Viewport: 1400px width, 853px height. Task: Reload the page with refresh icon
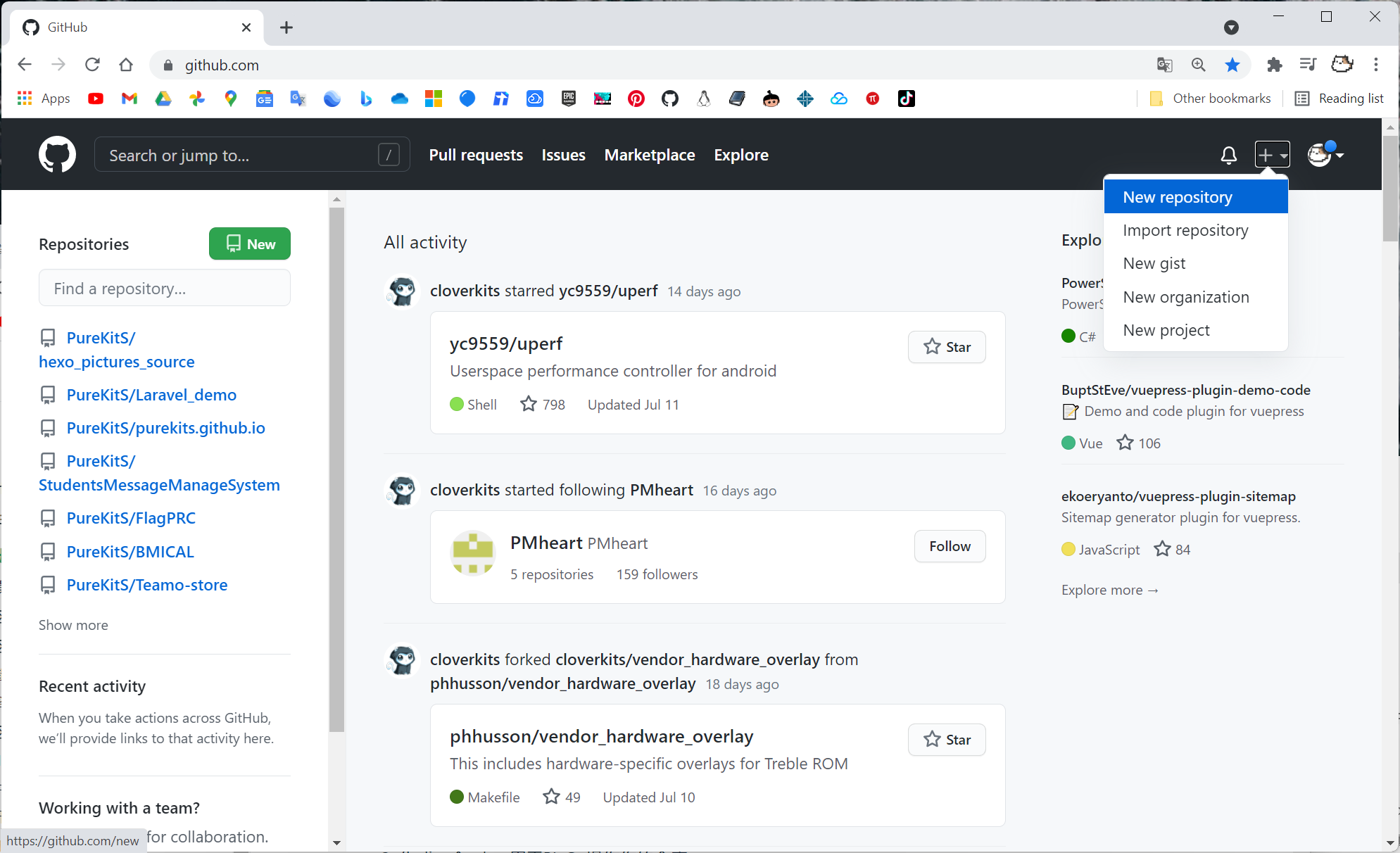92,65
